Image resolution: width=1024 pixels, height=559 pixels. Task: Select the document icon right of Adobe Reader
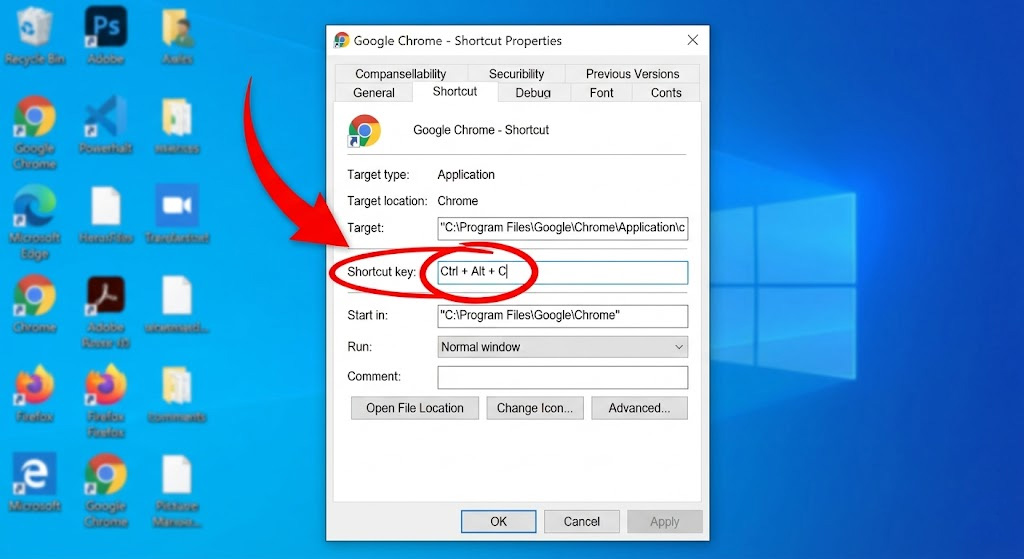click(x=177, y=295)
